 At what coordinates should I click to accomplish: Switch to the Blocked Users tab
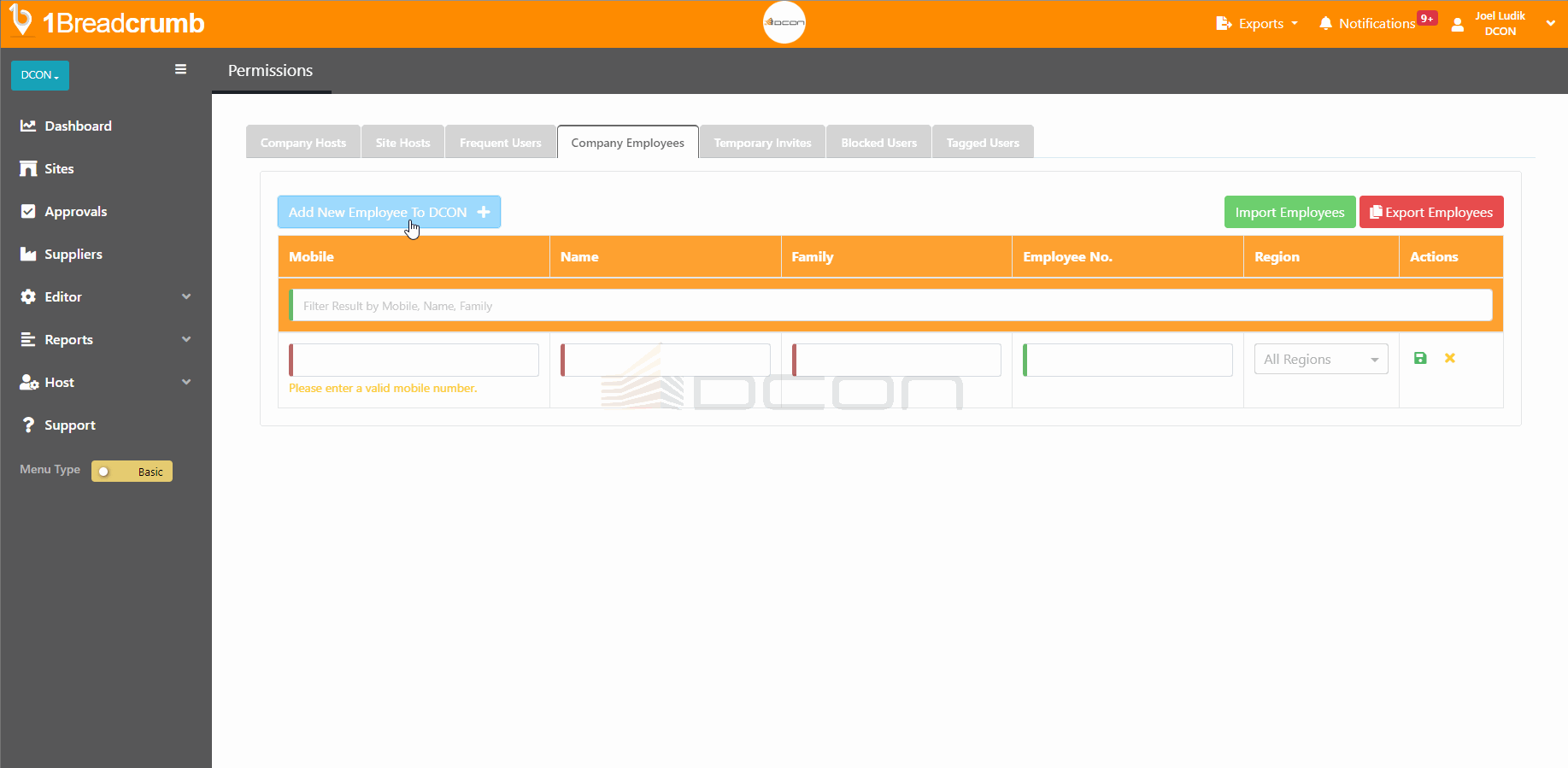pyautogui.click(x=878, y=143)
